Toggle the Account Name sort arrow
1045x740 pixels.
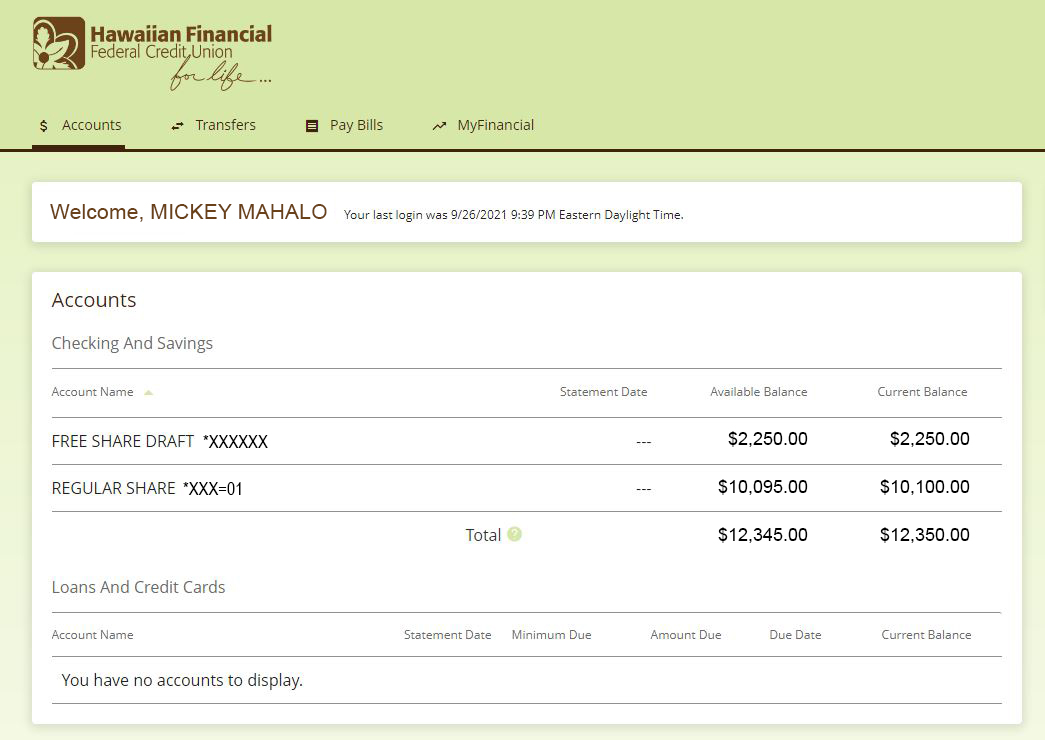[148, 392]
